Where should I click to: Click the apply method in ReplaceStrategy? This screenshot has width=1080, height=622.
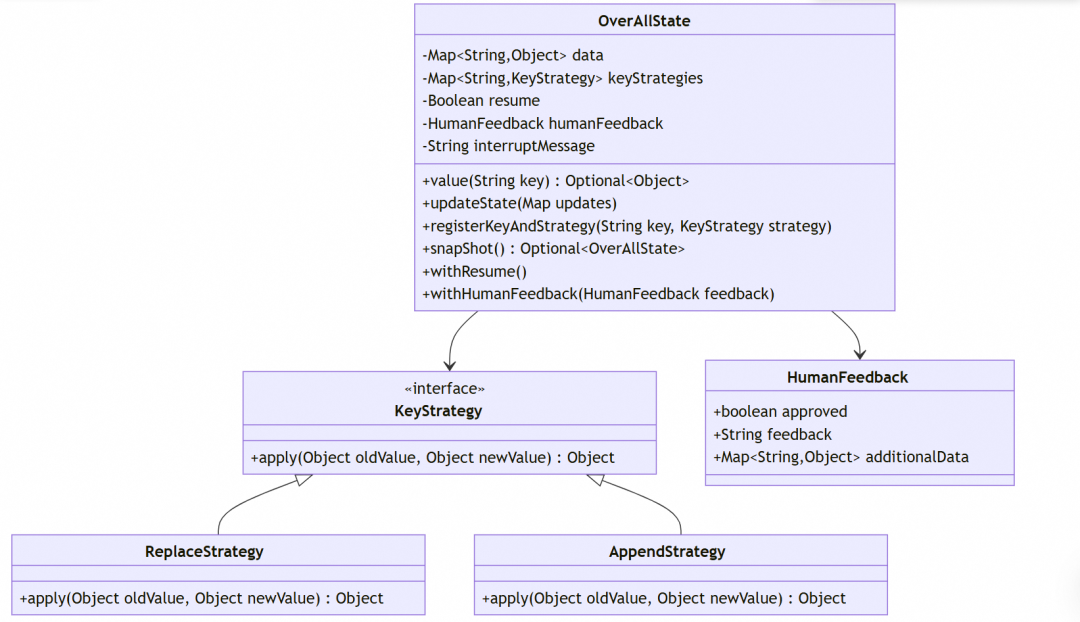click(x=201, y=598)
